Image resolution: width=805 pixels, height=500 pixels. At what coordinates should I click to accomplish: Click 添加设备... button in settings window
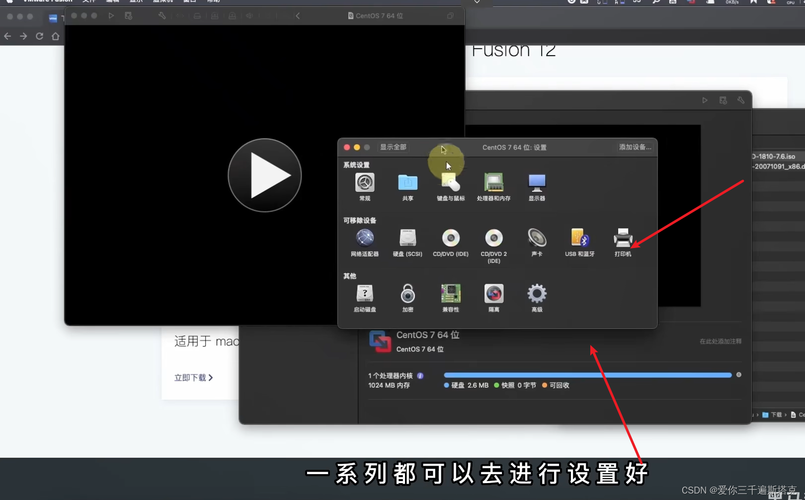coord(635,147)
